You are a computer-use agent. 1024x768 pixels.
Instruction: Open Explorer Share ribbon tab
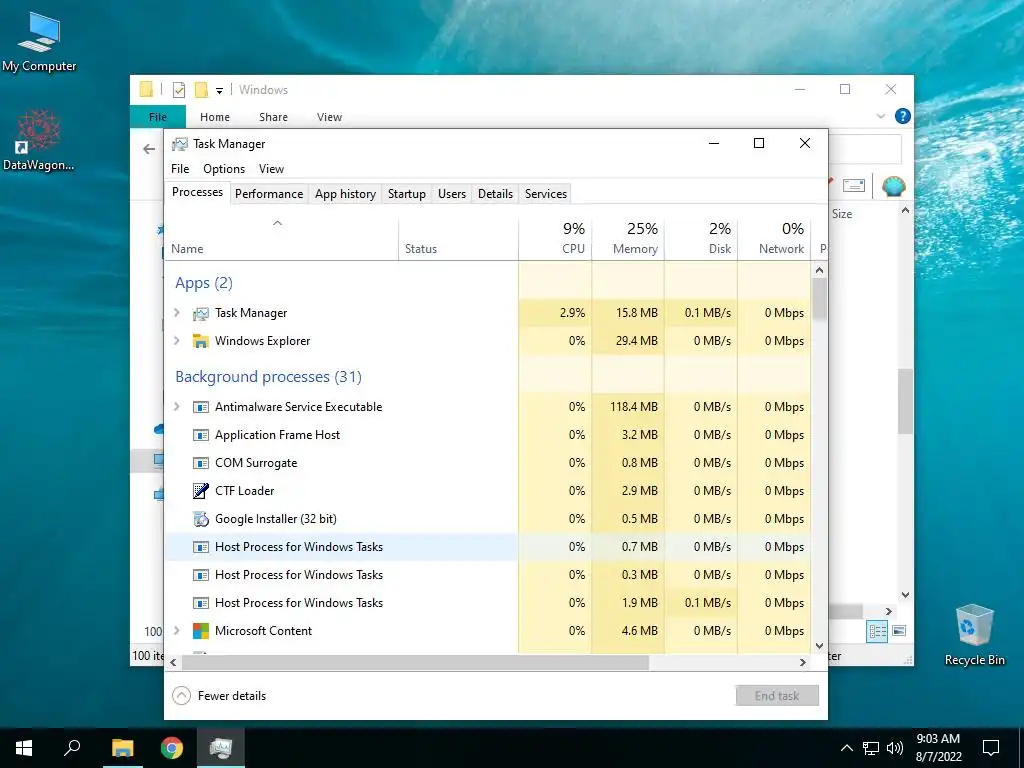273,117
